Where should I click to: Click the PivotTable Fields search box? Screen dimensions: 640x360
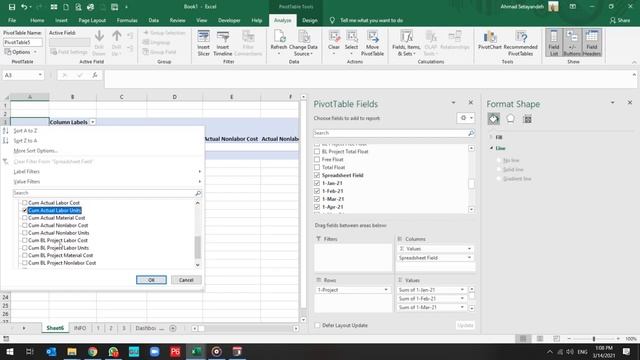[394, 133]
